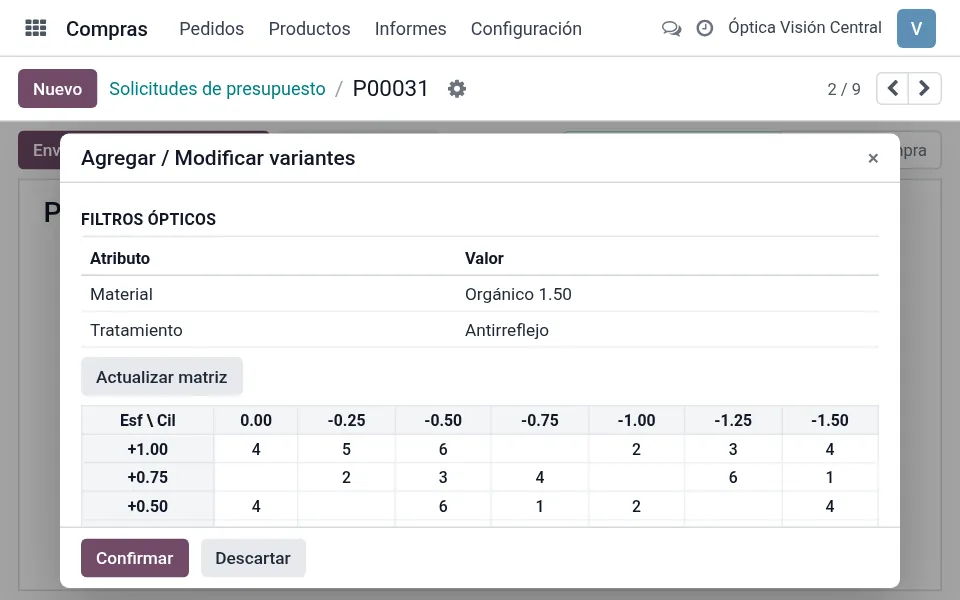This screenshot has height=600, width=960.
Task: Close the Agregar / Modificar variantes dialog
Action: coord(873,159)
